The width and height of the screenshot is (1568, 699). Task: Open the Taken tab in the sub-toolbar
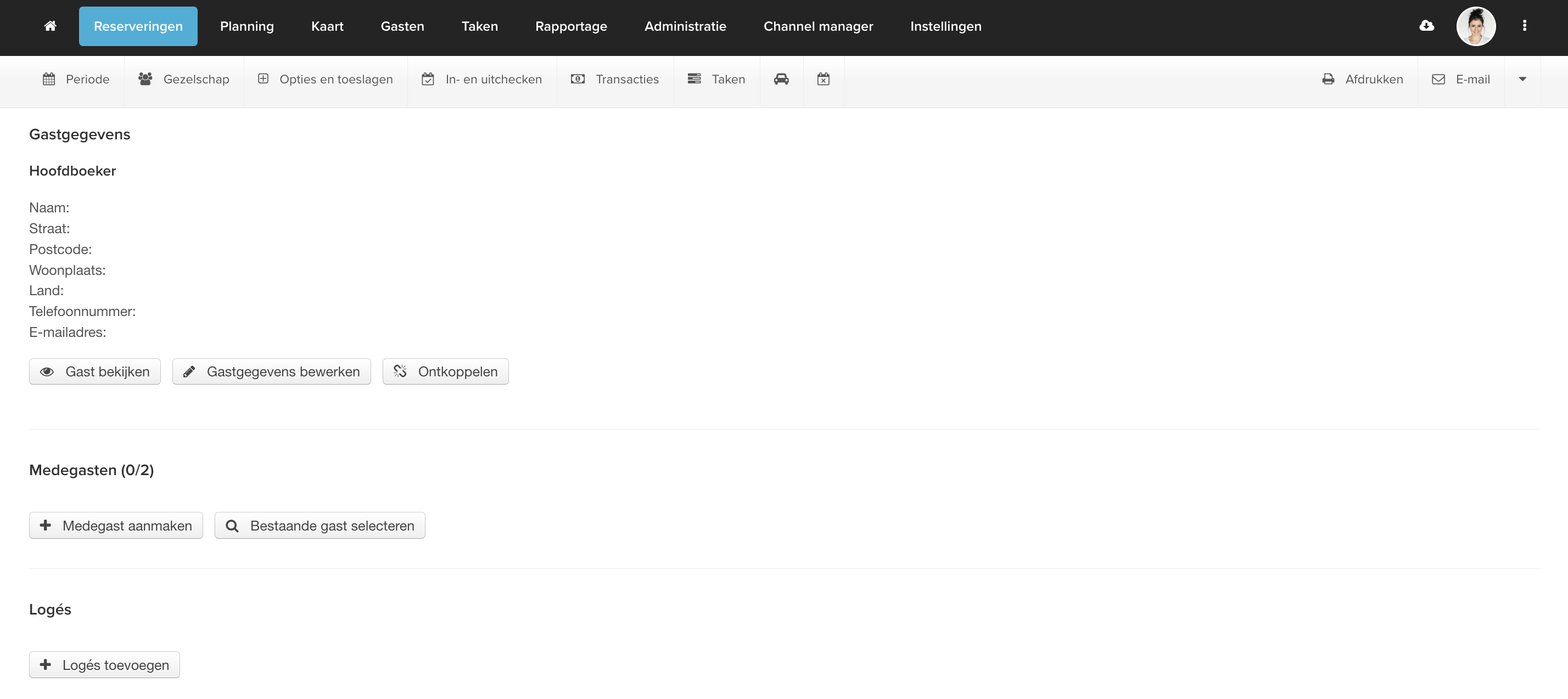(716, 79)
